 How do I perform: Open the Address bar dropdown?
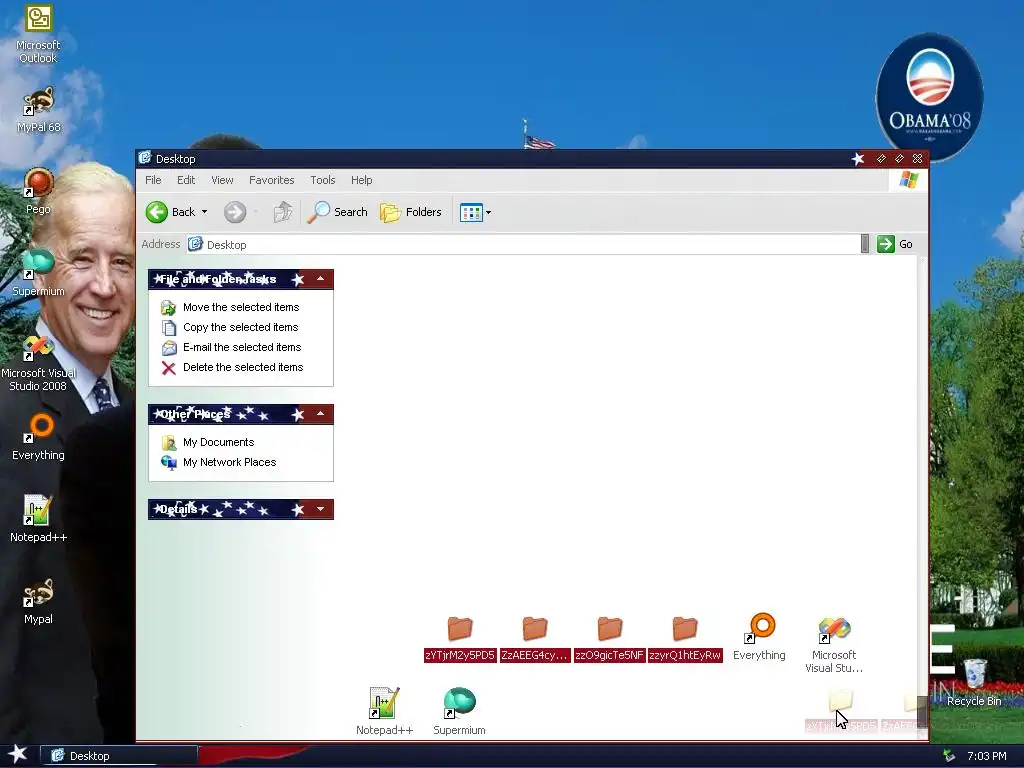[x=865, y=244]
